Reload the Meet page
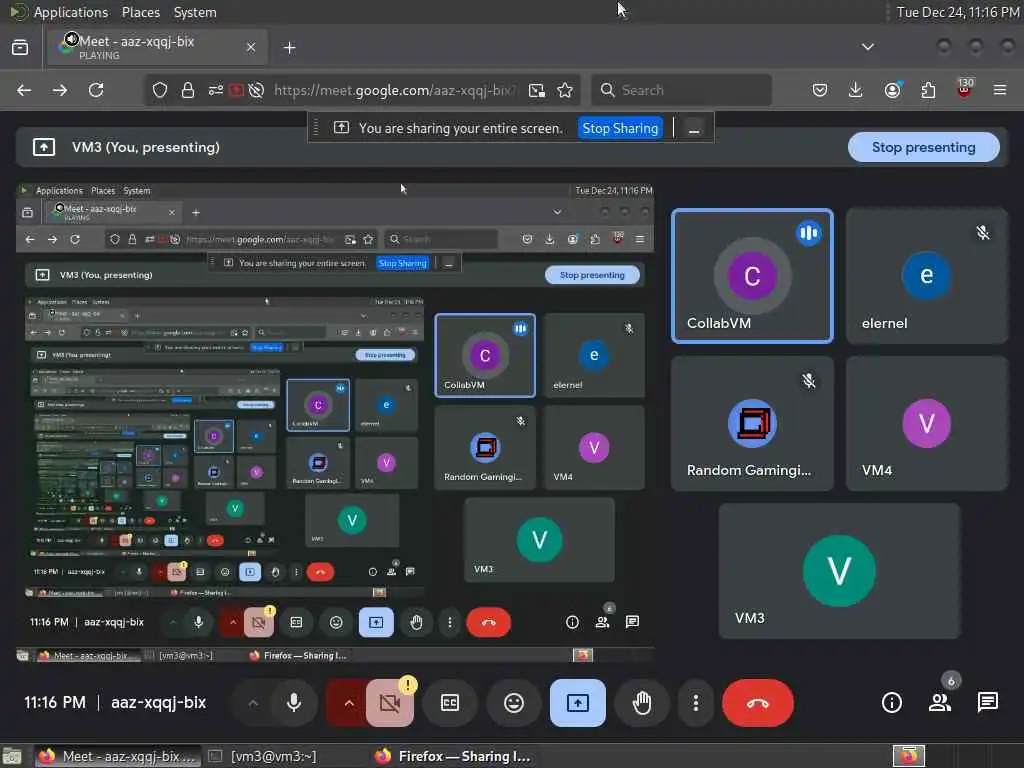Viewport: 1024px width, 768px height. (x=96, y=90)
